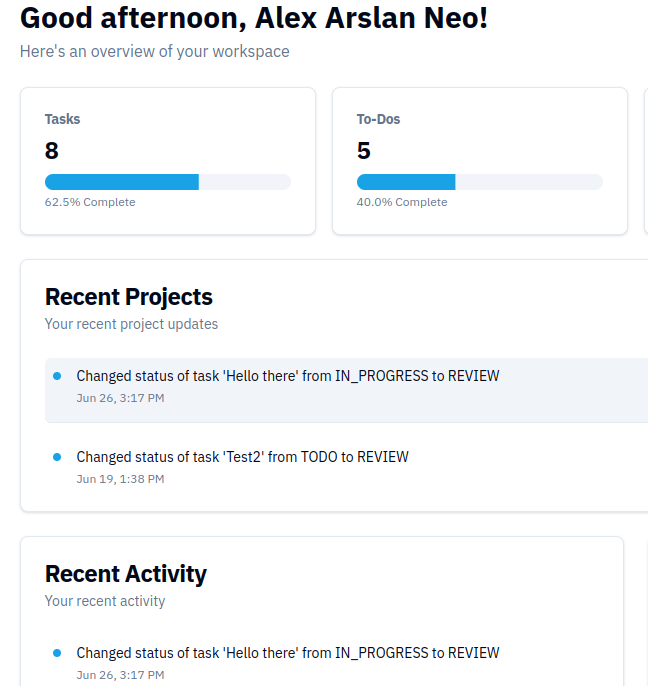This screenshot has width=648, height=686.
Task: Click the To-Dos progress bar
Action: (479, 182)
